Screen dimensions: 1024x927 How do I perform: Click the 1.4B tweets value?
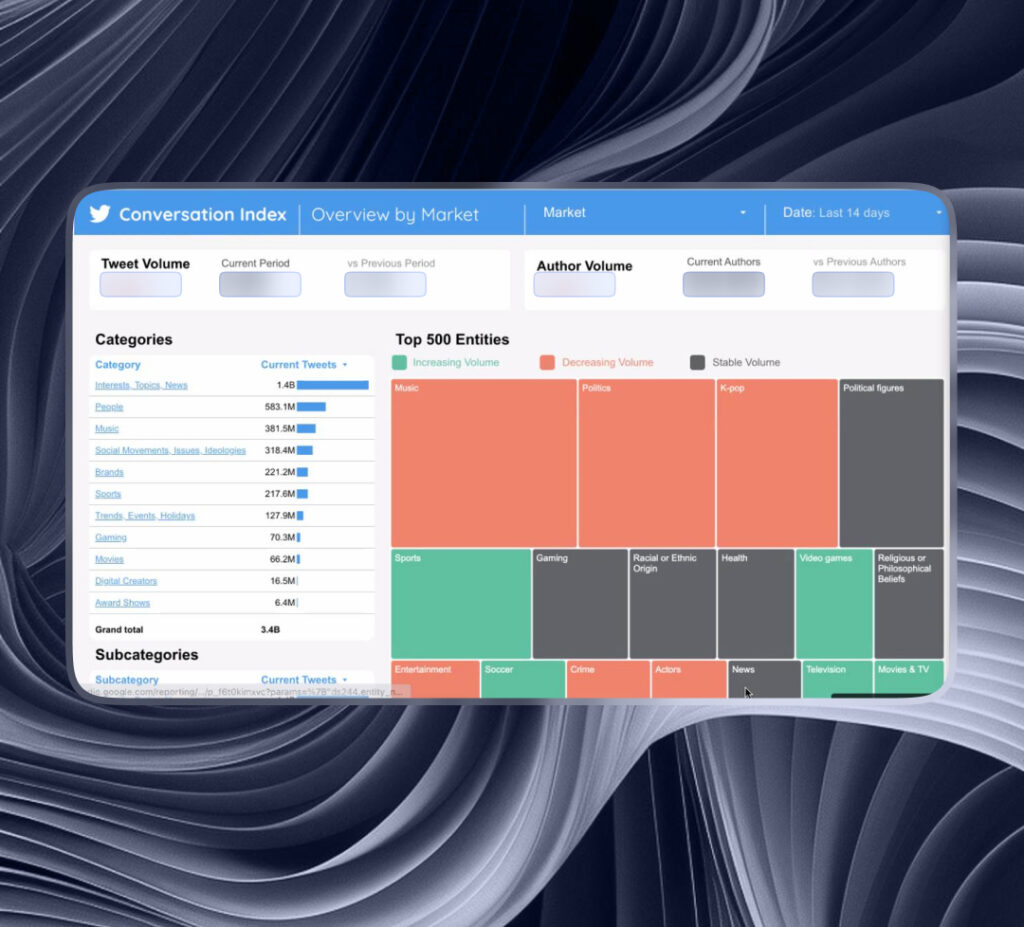point(285,385)
